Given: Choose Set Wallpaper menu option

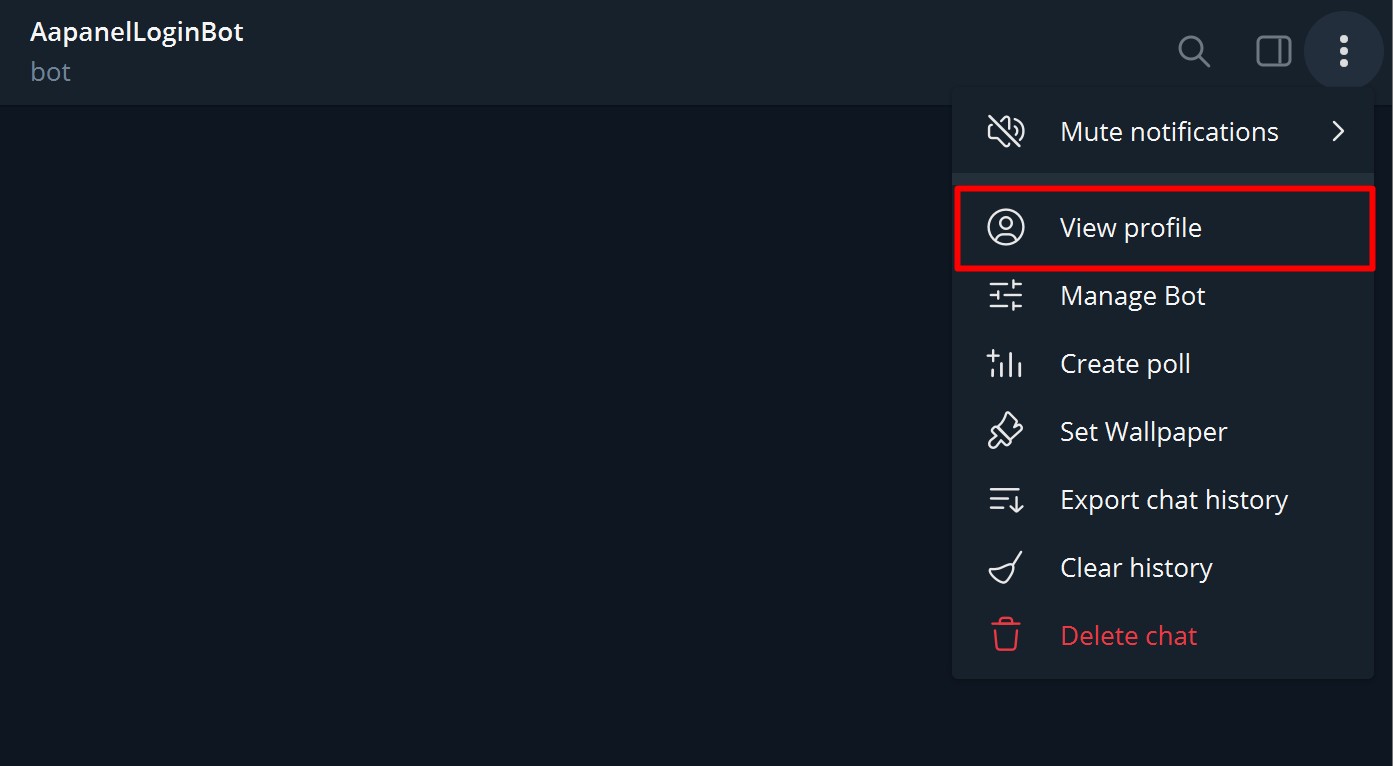Looking at the screenshot, I should [1143, 432].
